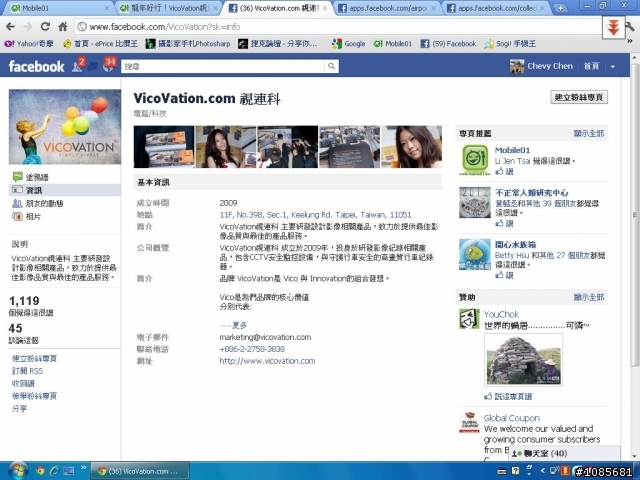
Task: Open the Mobile01 page icon in recommendations
Action: point(475,160)
